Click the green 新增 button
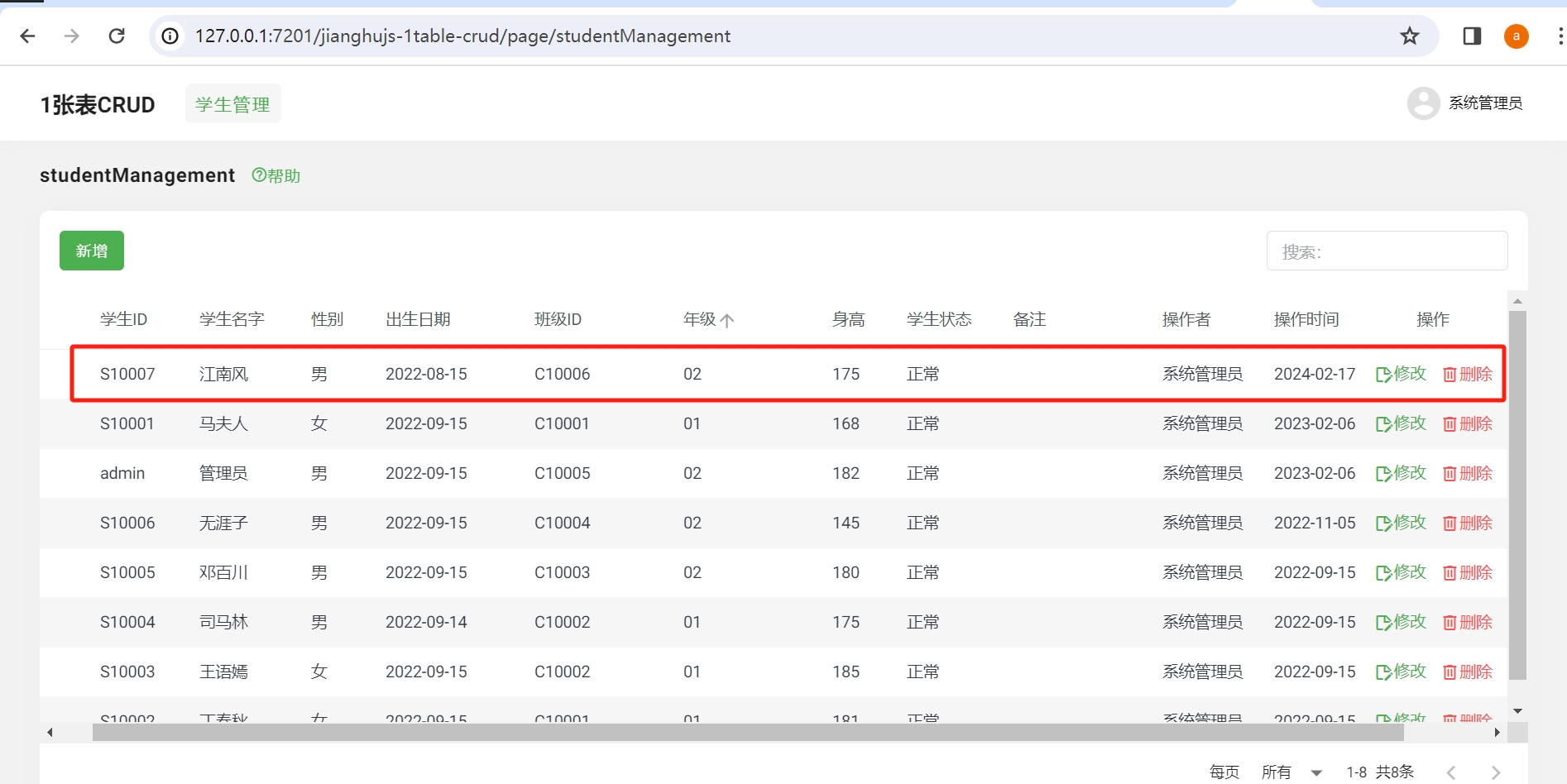The height and width of the screenshot is (784, 1567). [x=92, y=251]
